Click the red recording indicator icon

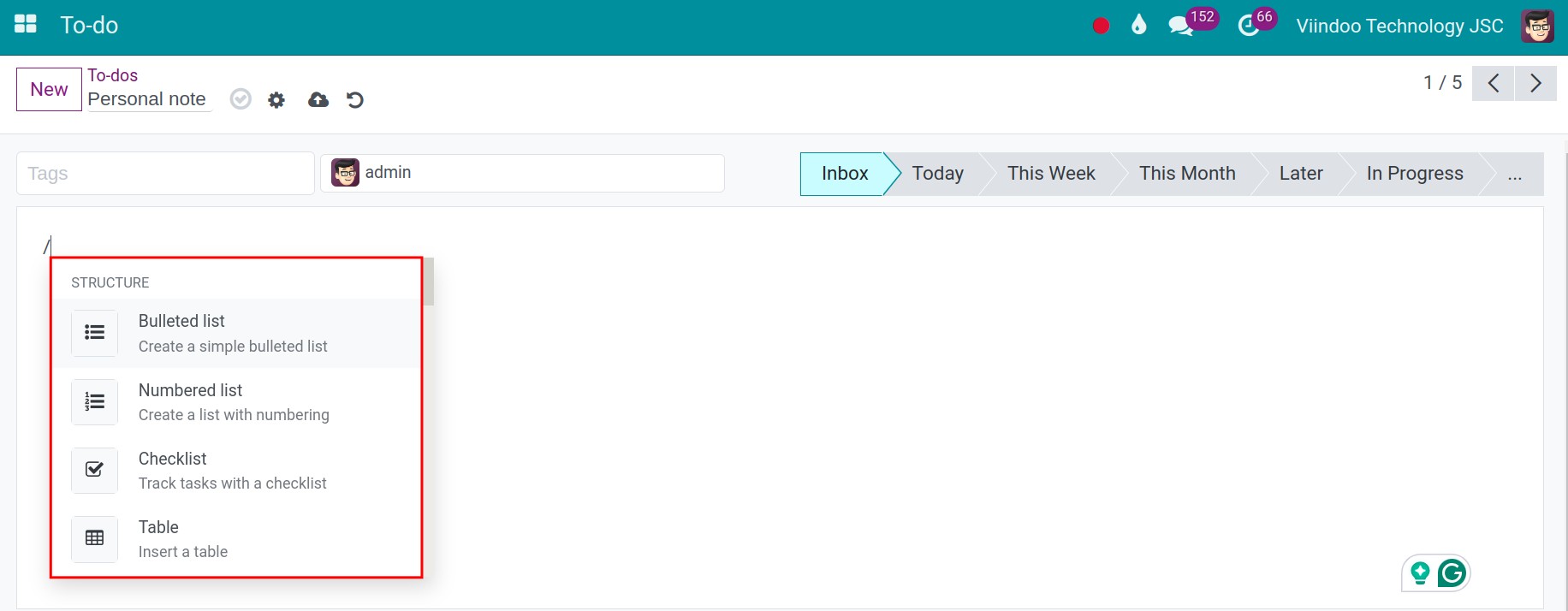pos(1101,26)
